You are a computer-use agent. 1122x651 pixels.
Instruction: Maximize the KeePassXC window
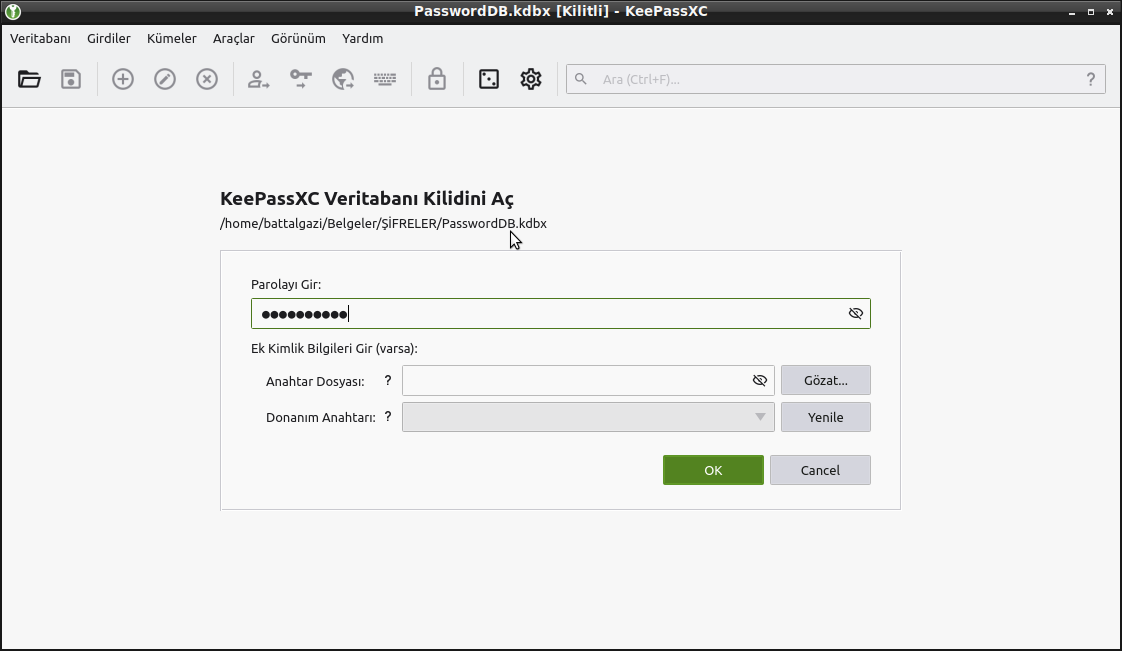tap(1091, 12)
